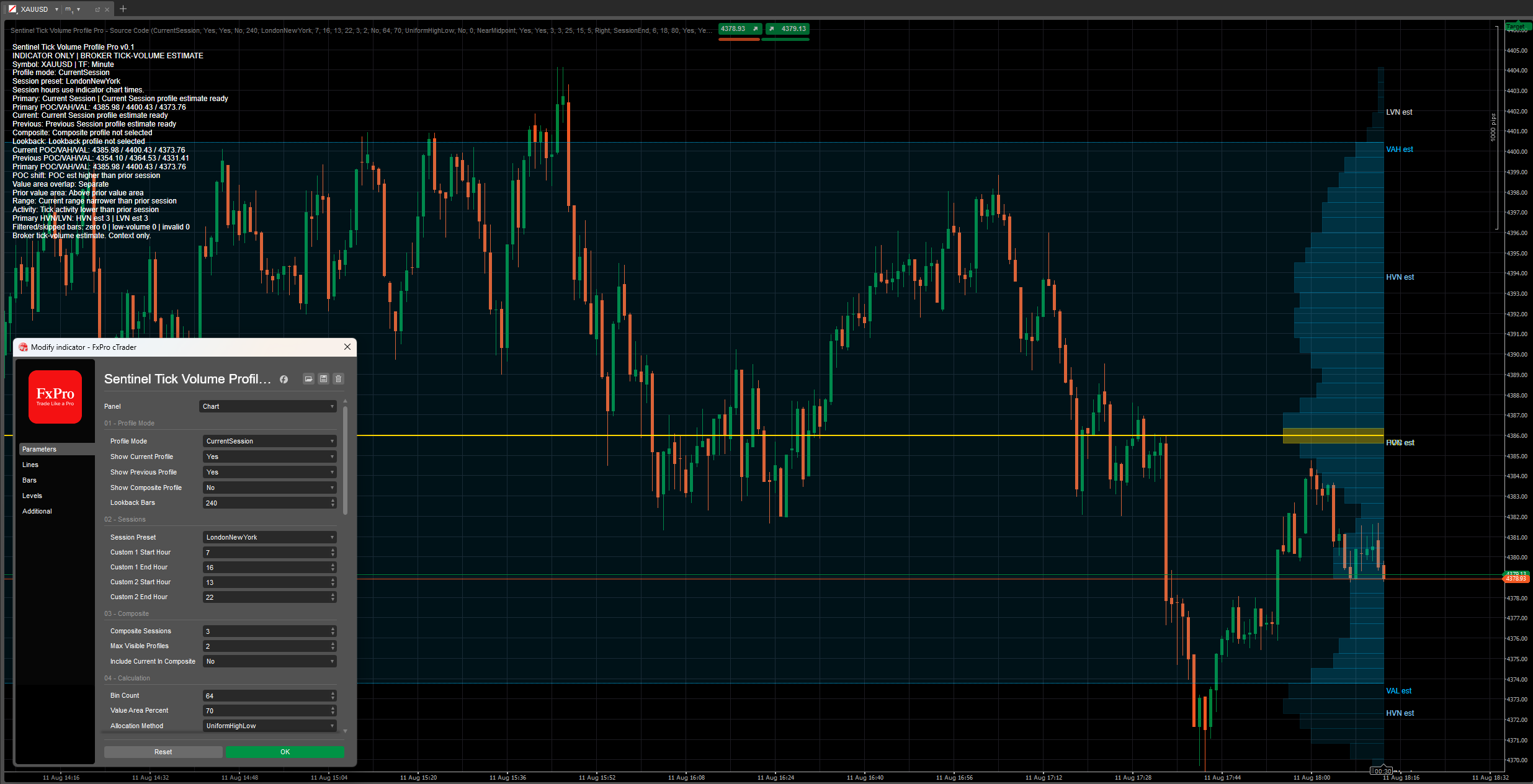The height and width of the screenshot is (784, 1533).
Task: Detach the XAUUSD chart tab
Action: 97,9
